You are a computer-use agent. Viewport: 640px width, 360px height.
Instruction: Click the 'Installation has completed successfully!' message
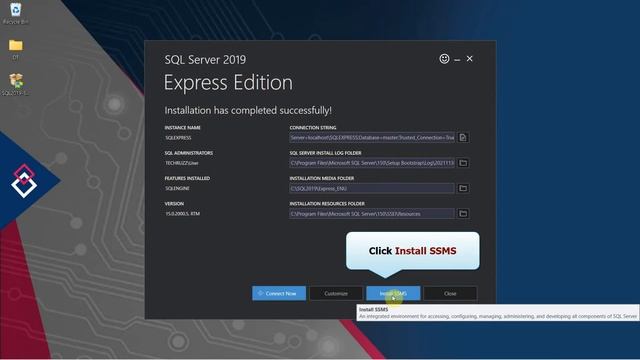coord(248,110)
